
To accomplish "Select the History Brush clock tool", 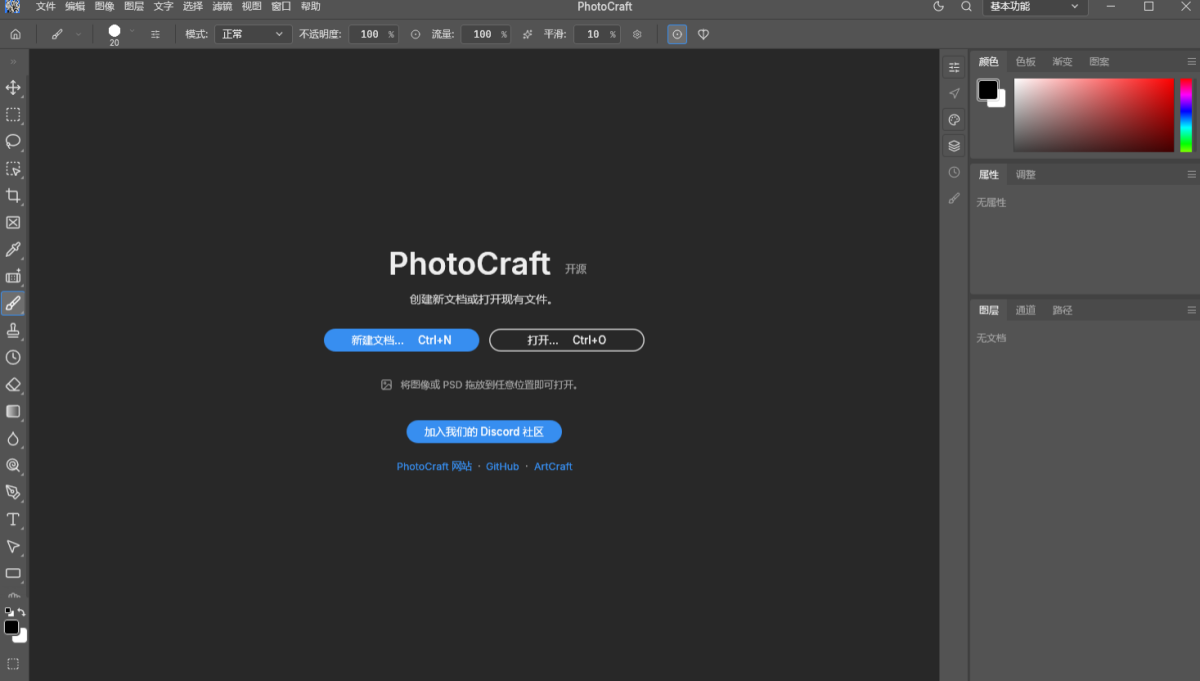I will tap(13, 357).
